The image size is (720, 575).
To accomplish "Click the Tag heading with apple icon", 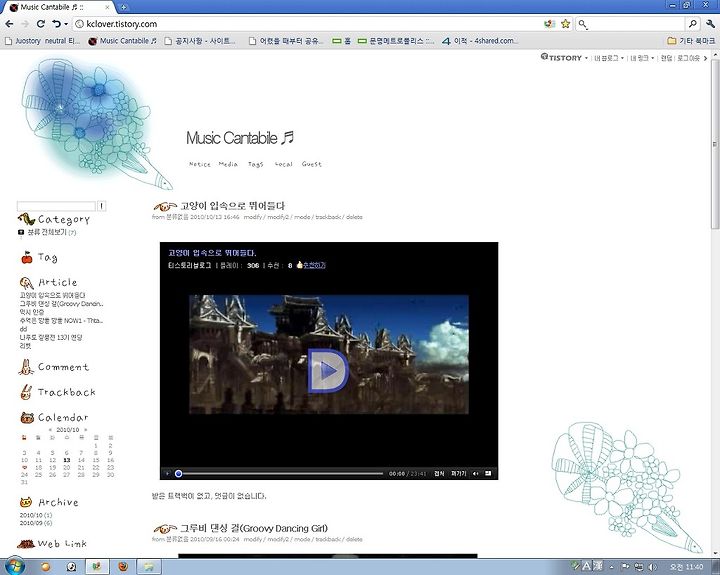I will point(39,257).
